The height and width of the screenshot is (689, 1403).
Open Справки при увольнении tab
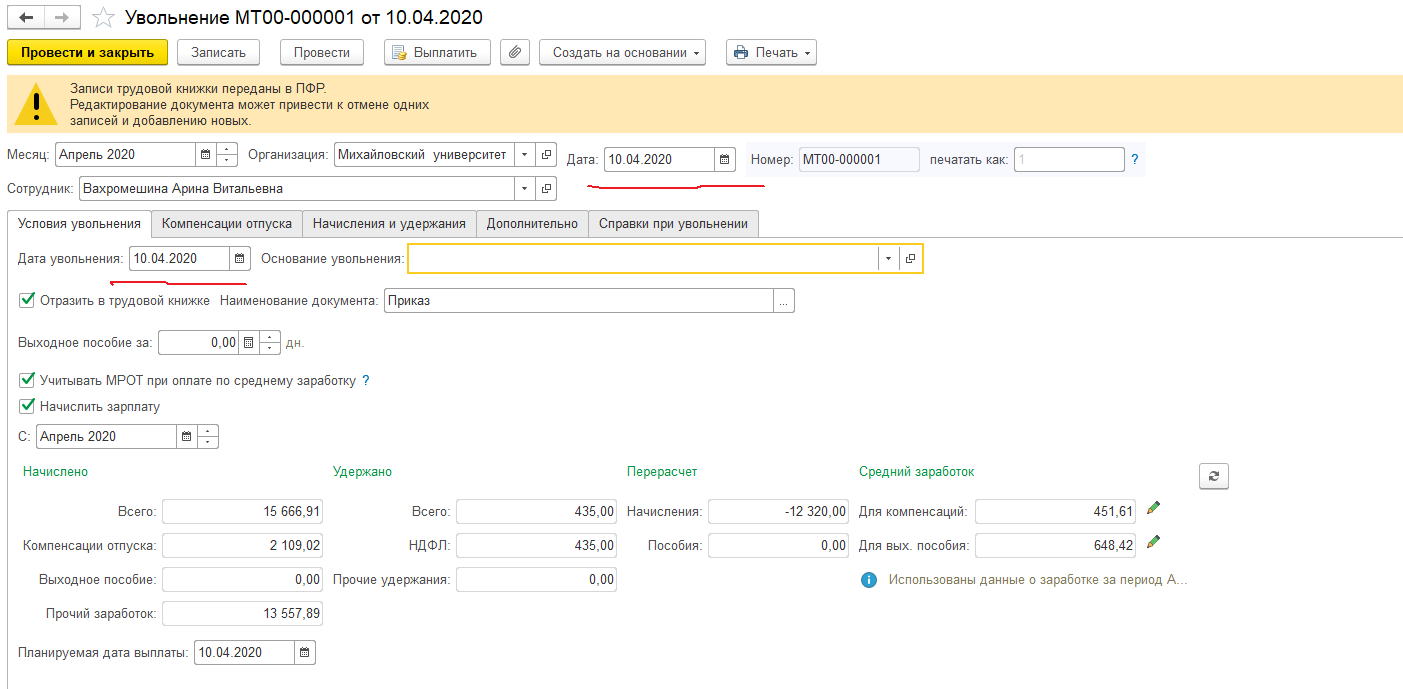point(674,224)
